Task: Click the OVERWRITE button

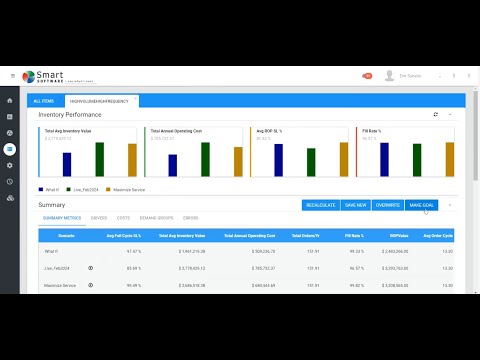Action: 388,205
